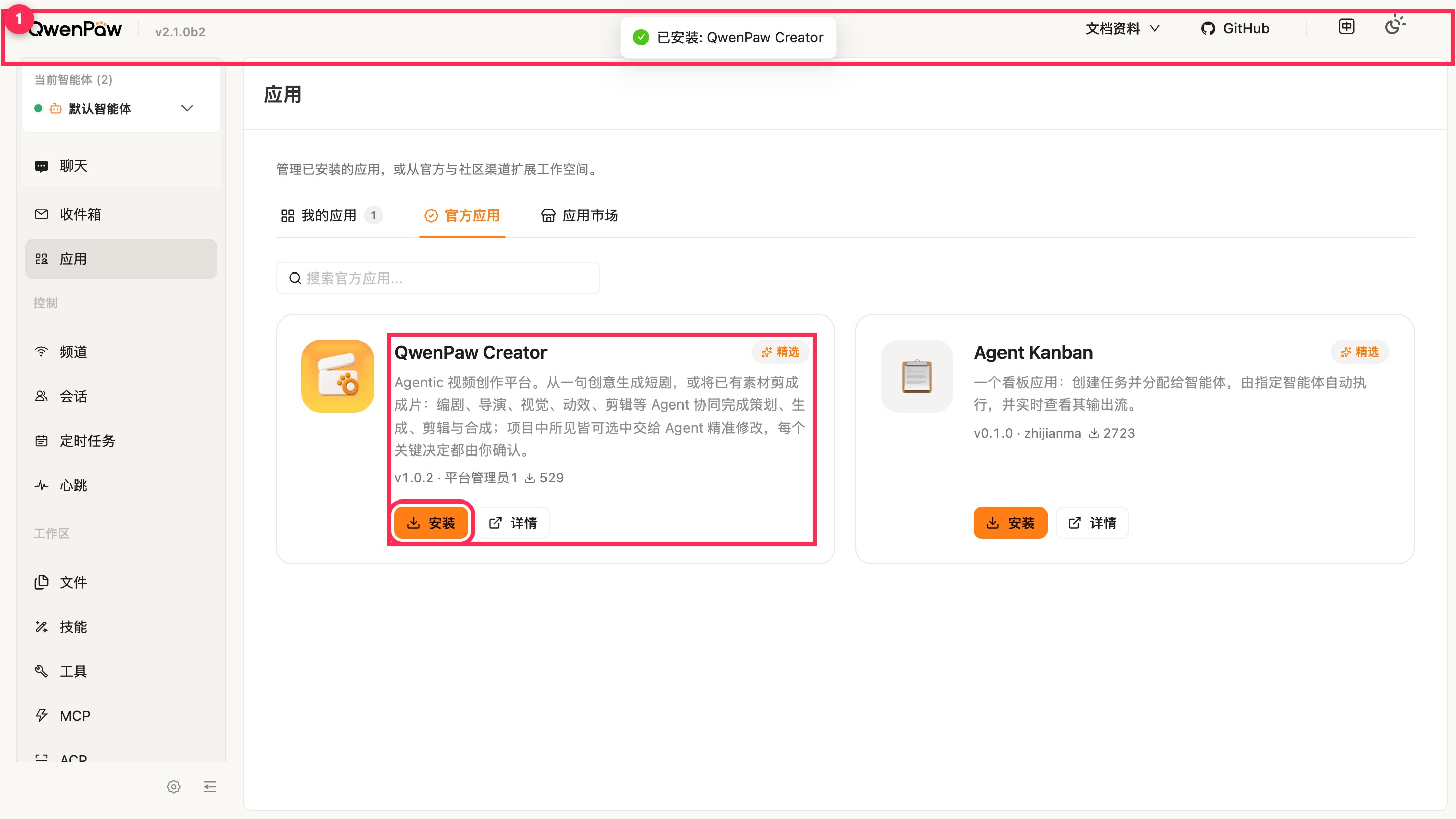This screenshot has width=1456, height=819.
Task: Open 详情 for QwenPaw Creator
Action: click(513, 523)
